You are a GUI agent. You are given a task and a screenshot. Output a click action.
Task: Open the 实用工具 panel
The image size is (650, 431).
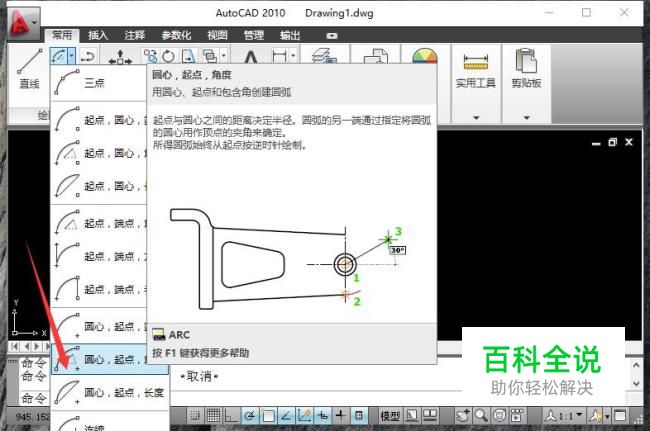coord(475,68)
